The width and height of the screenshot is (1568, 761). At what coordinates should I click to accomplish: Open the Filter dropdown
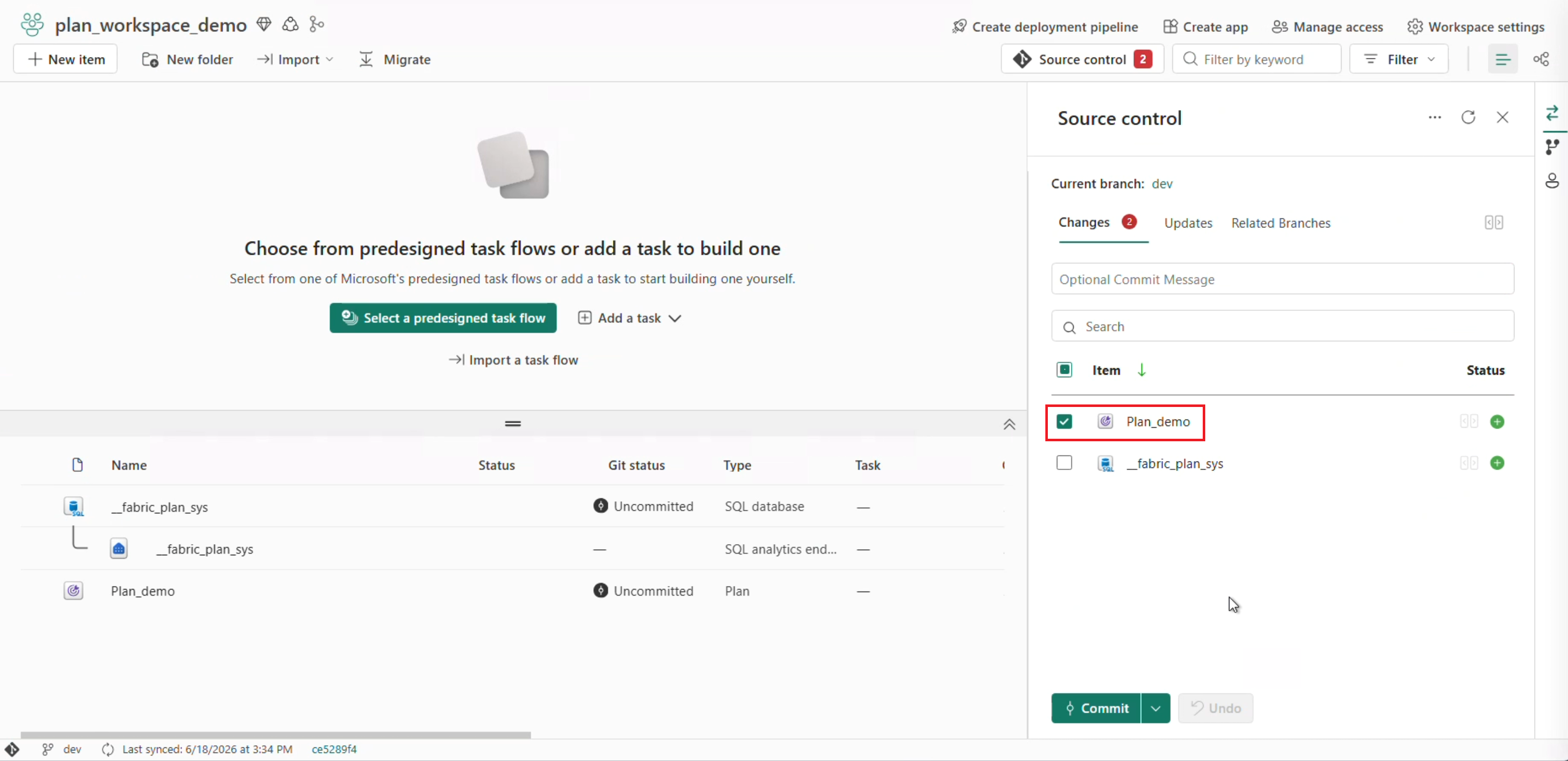[x=1399, y=59]
